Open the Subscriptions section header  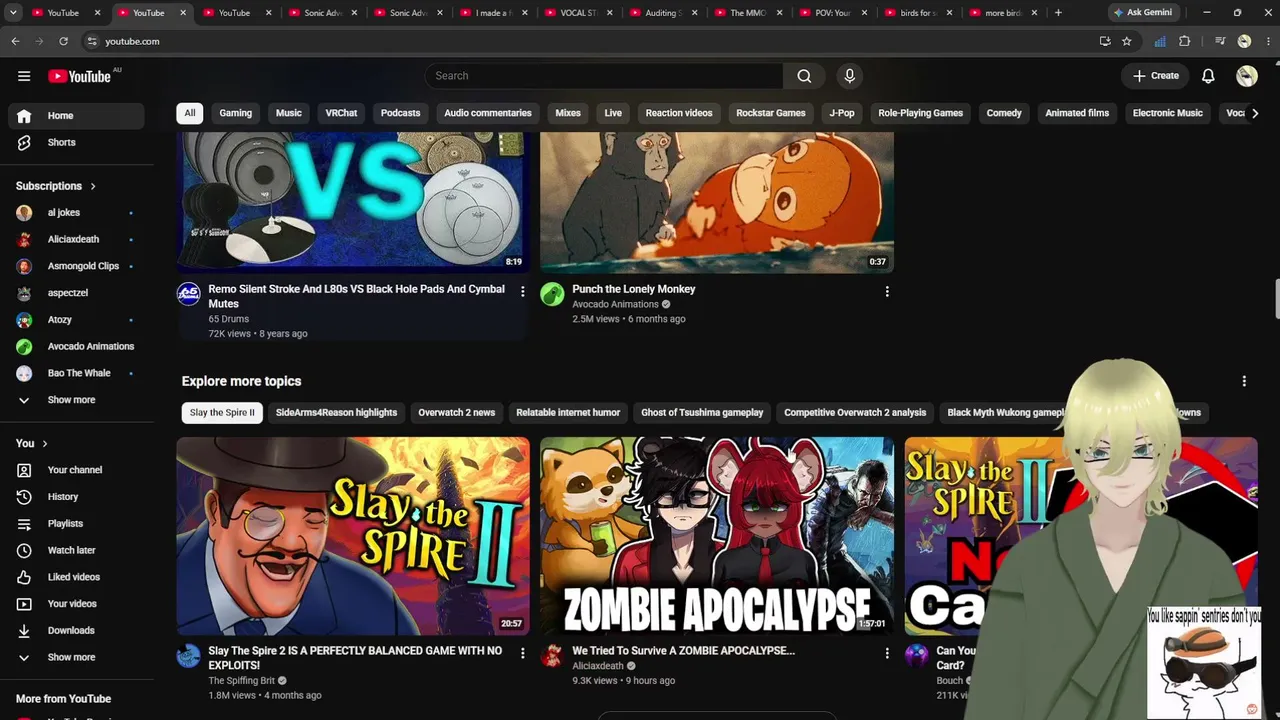tap(56, 186)
